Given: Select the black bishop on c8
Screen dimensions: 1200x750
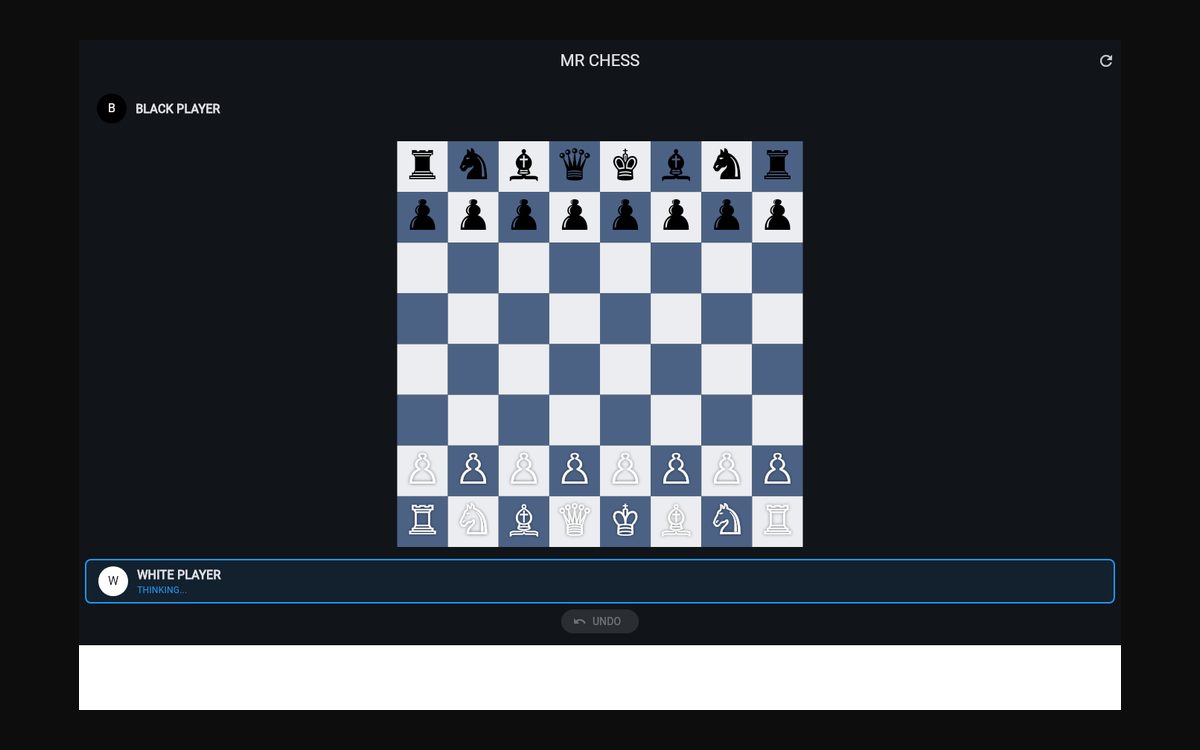Looking at the screenshot, I should click(524, 166).
